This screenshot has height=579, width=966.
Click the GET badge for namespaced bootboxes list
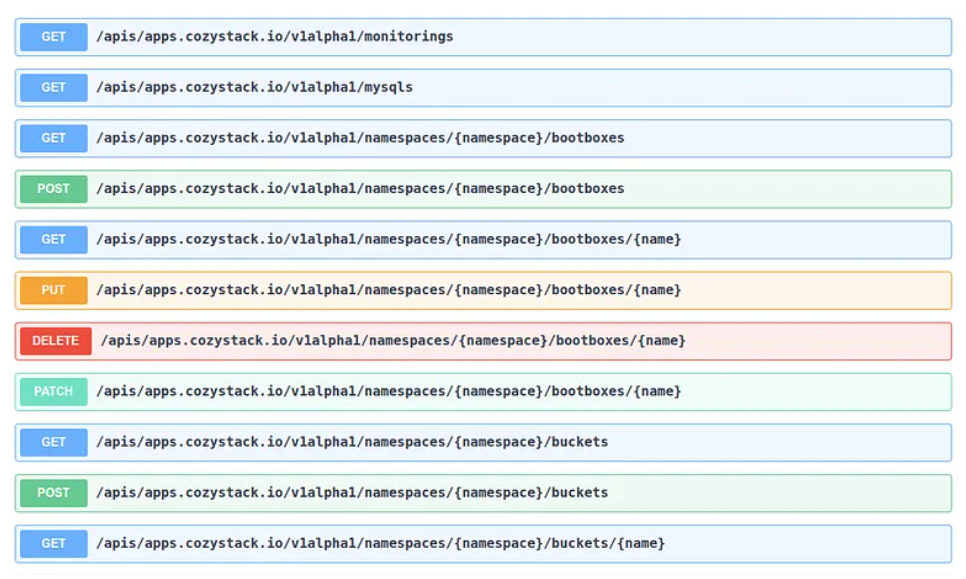pyautogui.click(x=53, y=138)
